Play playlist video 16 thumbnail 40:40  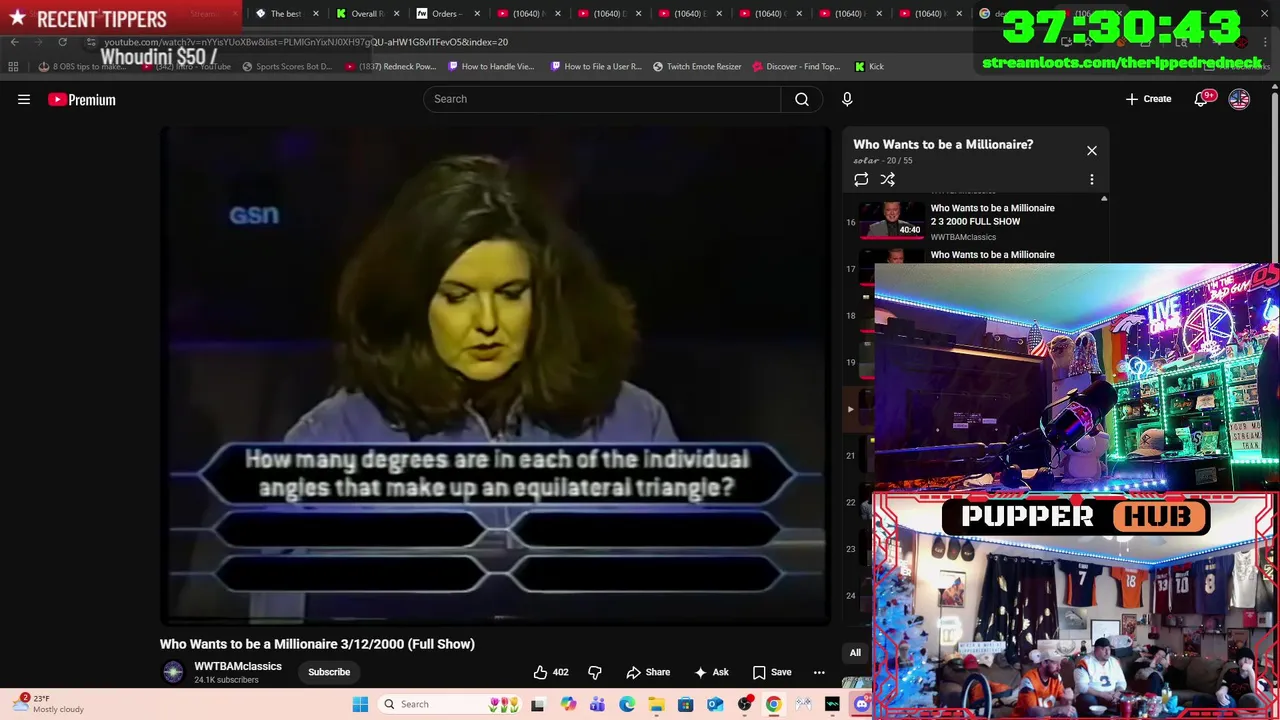tap(892, 221)
